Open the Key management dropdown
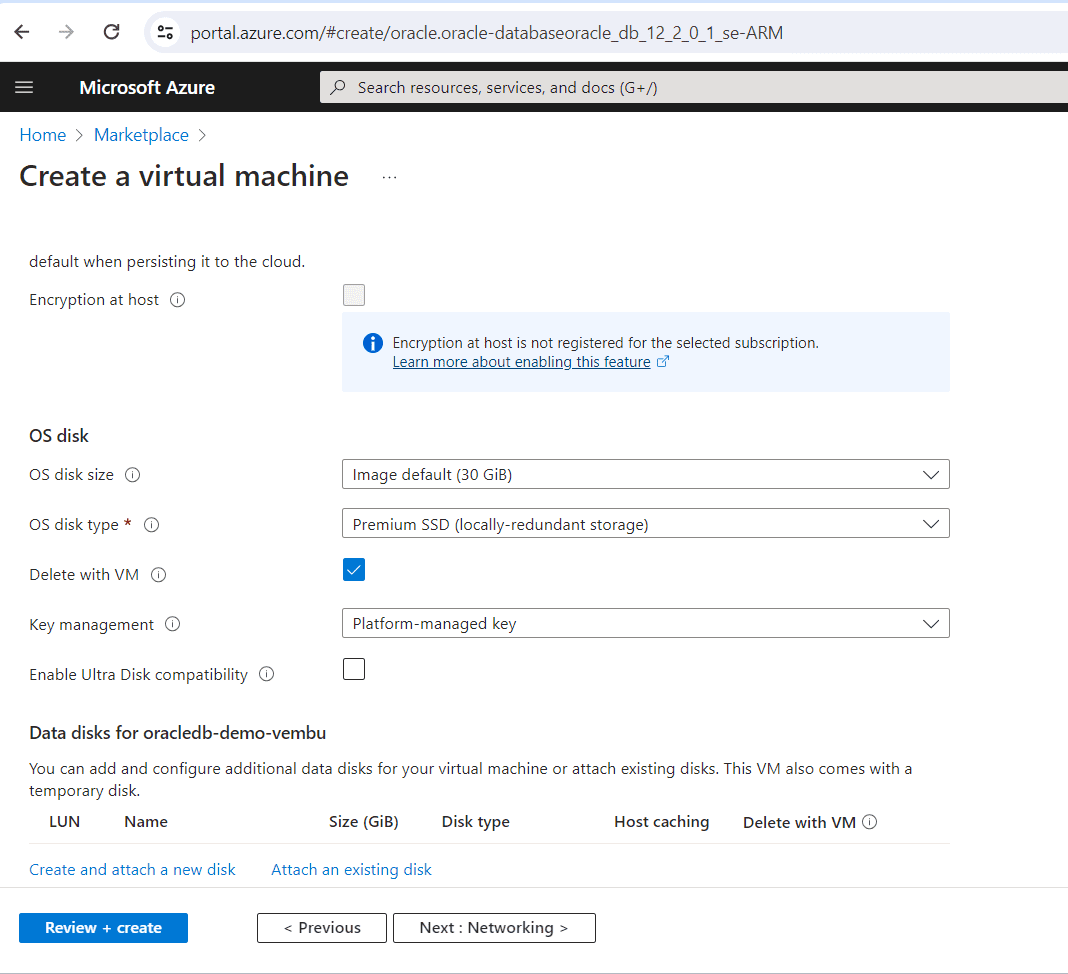This screenshot has height=974, width=1068. tap(645, 623)
